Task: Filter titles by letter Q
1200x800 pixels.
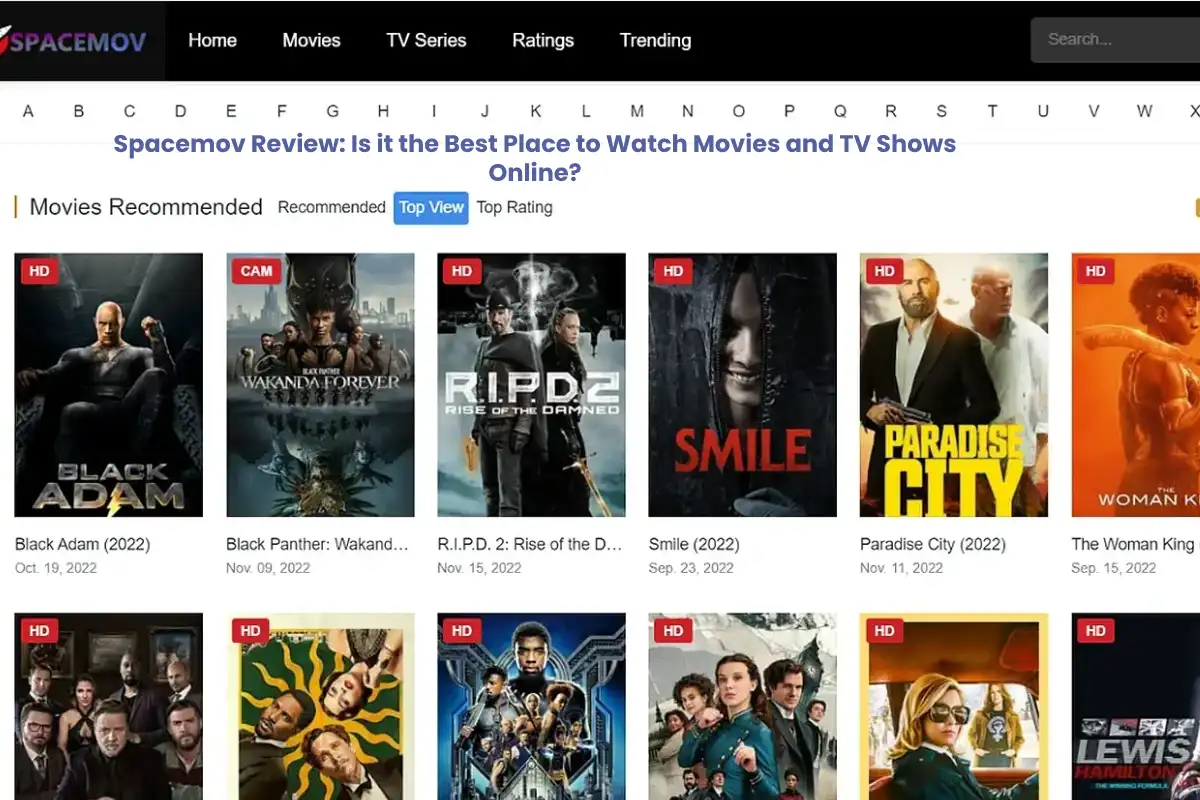Action: pyautogui.click(x=840, y=111)
